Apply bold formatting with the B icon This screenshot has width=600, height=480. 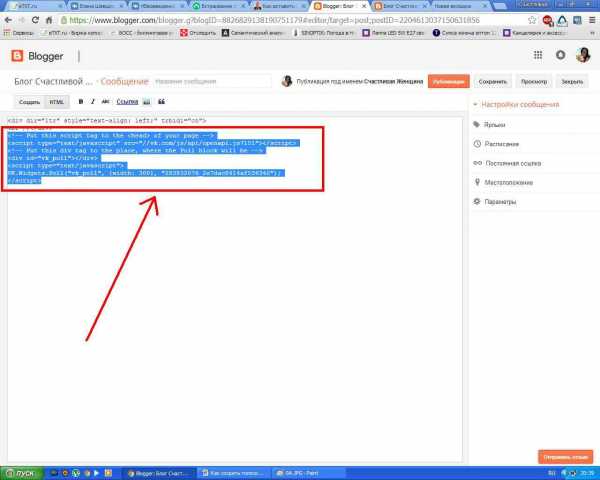pos(80,101)
